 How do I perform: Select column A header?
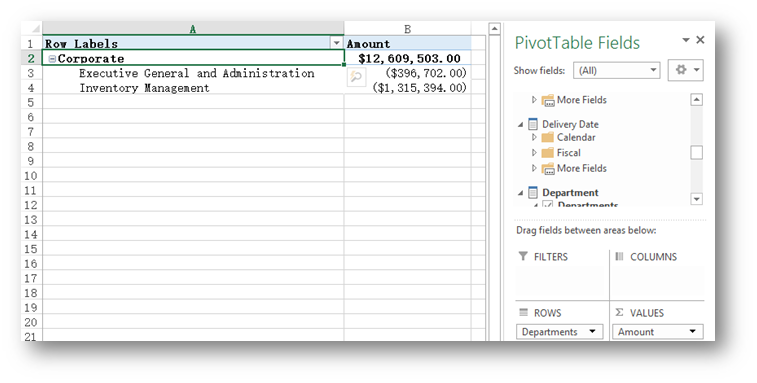tap(193, 29)
